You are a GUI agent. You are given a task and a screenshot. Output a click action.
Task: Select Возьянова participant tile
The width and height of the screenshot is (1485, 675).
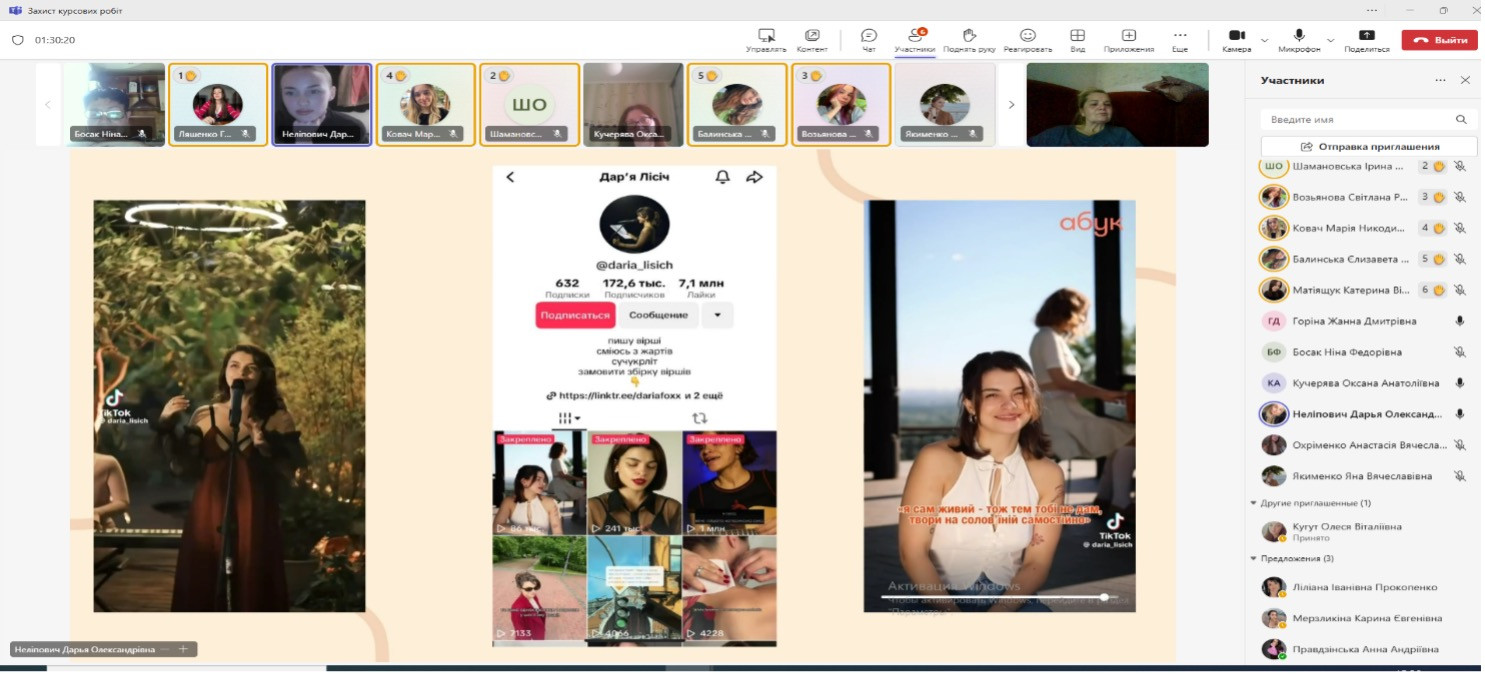pos(842,105)
